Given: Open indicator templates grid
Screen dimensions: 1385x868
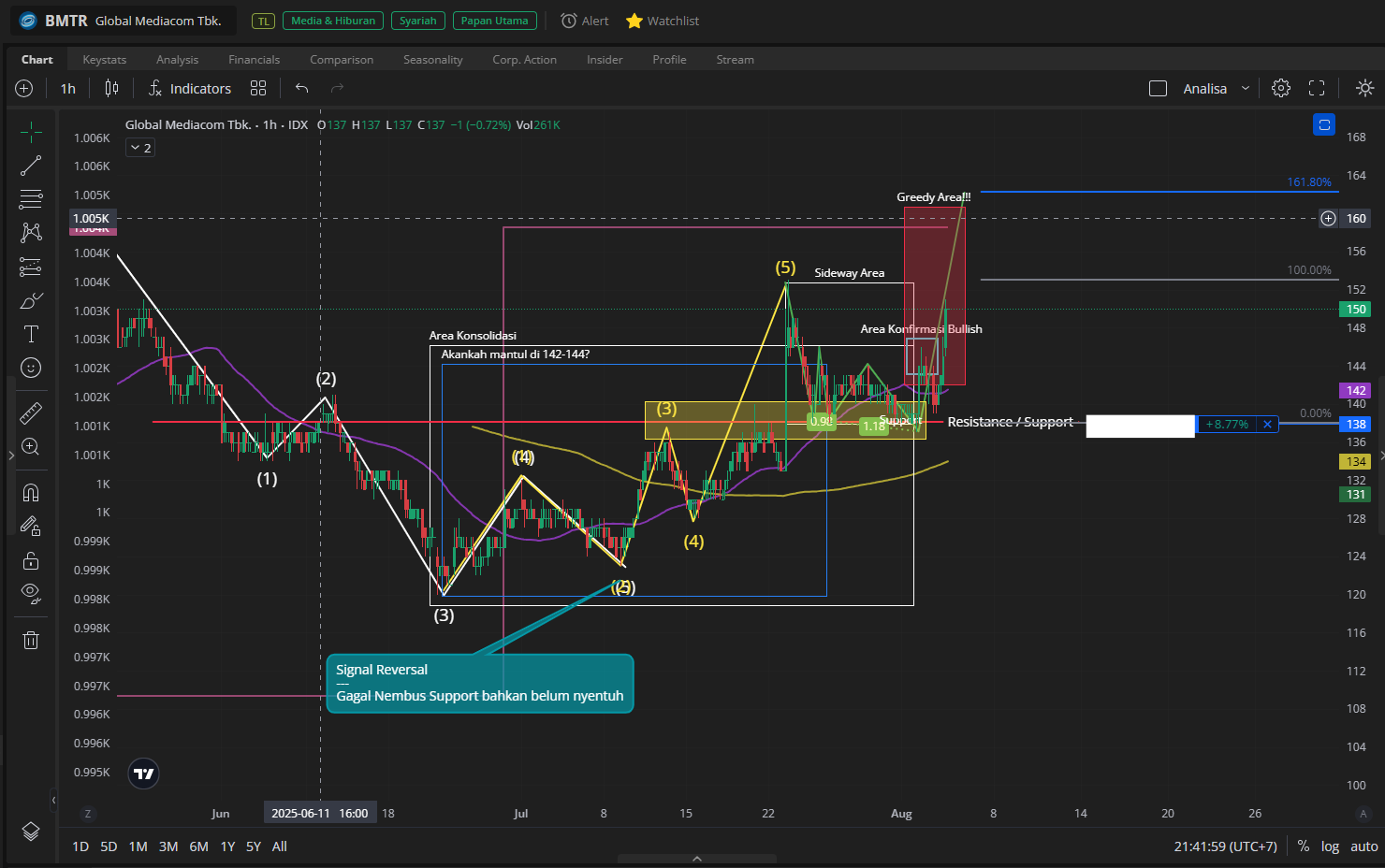Looking at the screenshot, I should point(258,88).
